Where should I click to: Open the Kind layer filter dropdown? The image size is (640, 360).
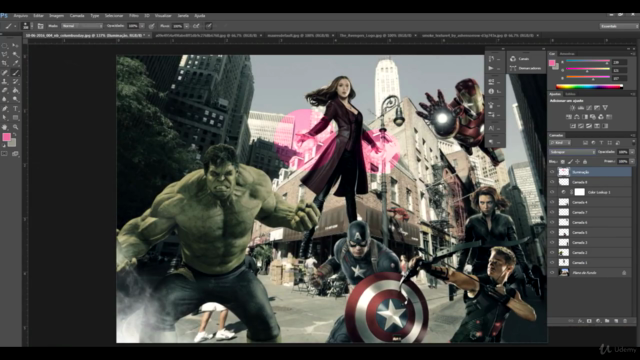tap(560, 142)
